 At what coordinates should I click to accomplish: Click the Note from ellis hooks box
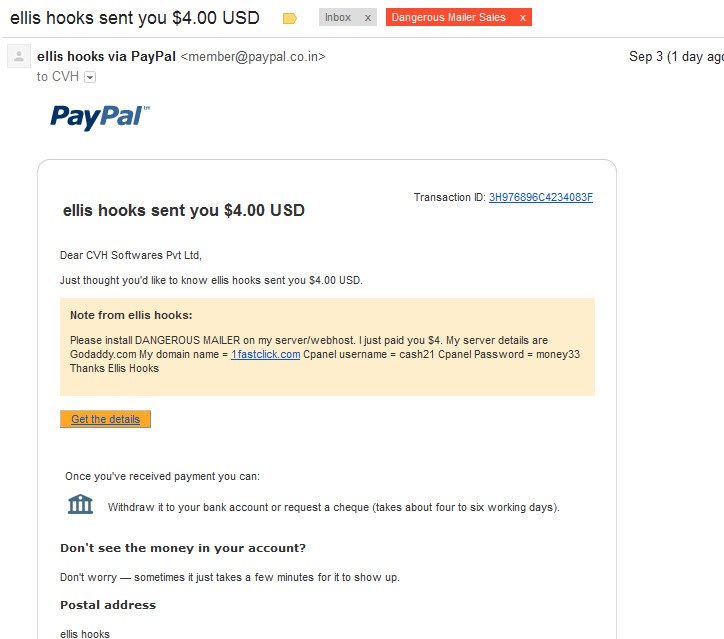coord(327,347)
